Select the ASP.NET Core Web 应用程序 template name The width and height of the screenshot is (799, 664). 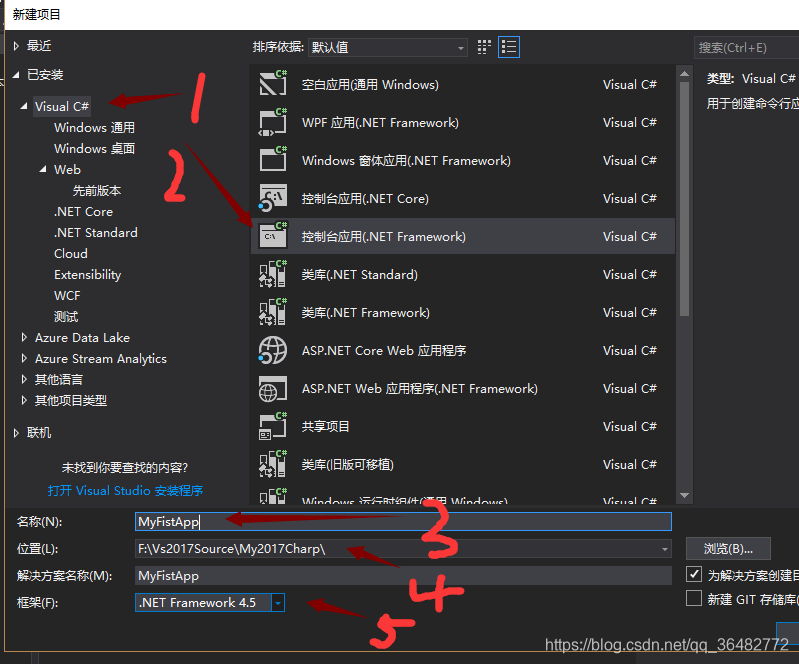[x=384, y=351]
